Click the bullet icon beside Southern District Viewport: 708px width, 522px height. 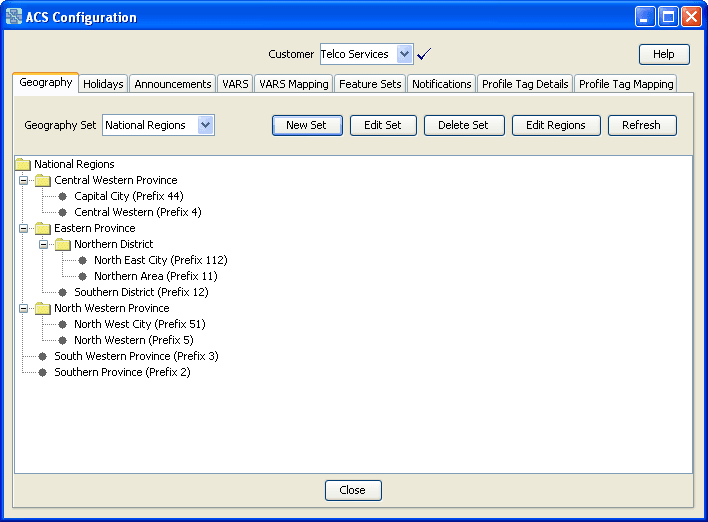tap(62, 293)
